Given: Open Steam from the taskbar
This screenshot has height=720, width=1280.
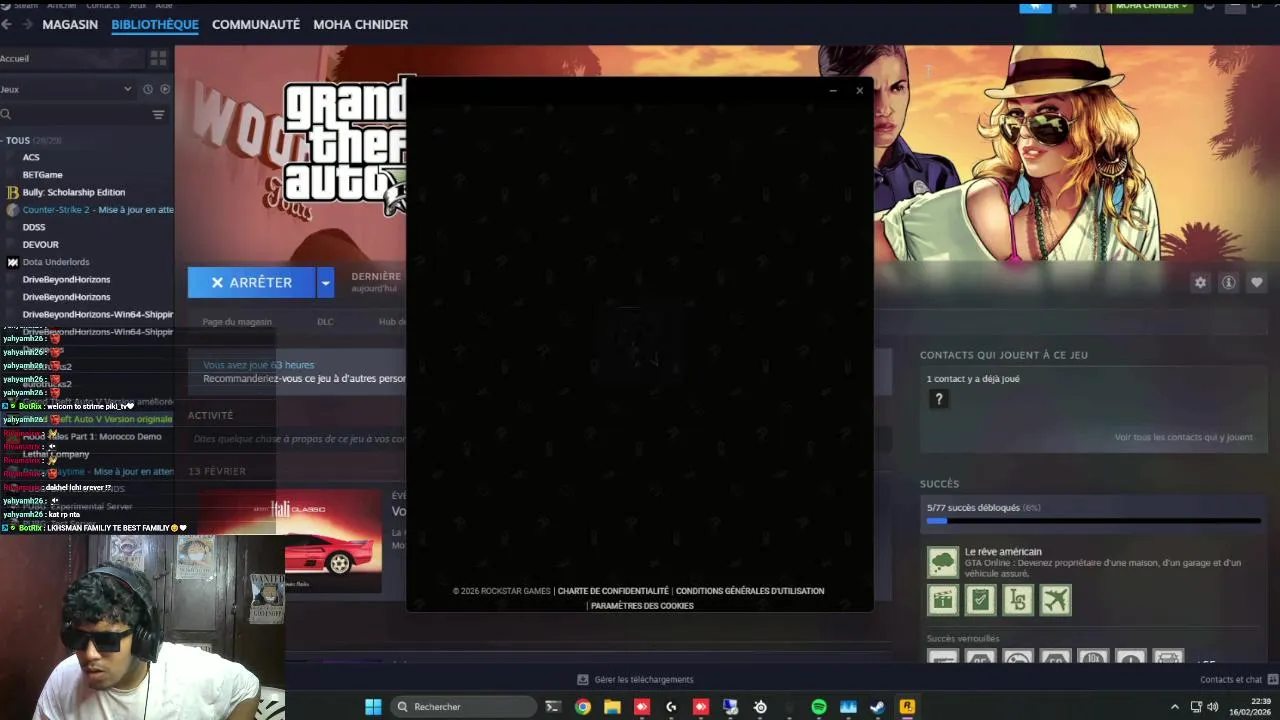Looking at the screenshot, I should tap(877, 707).
